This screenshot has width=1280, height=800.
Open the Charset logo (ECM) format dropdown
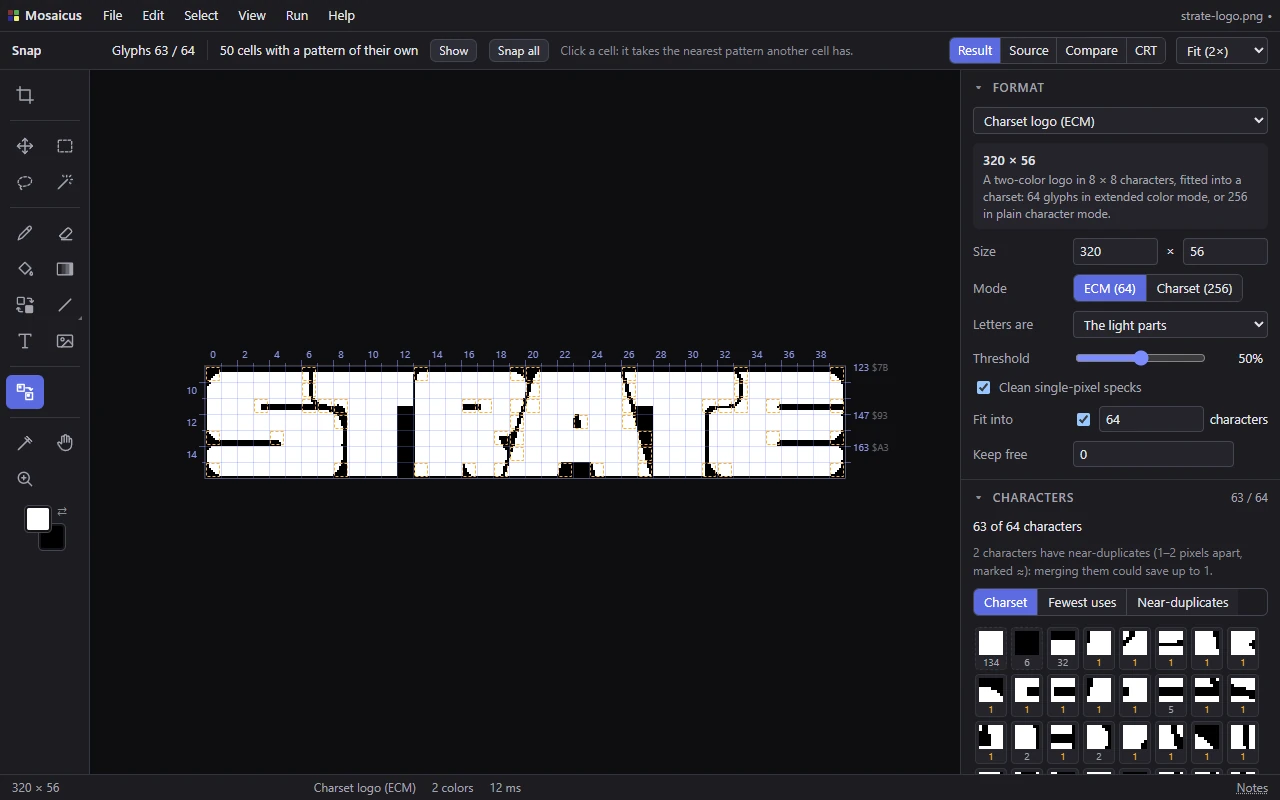[x=1120, y=121]
